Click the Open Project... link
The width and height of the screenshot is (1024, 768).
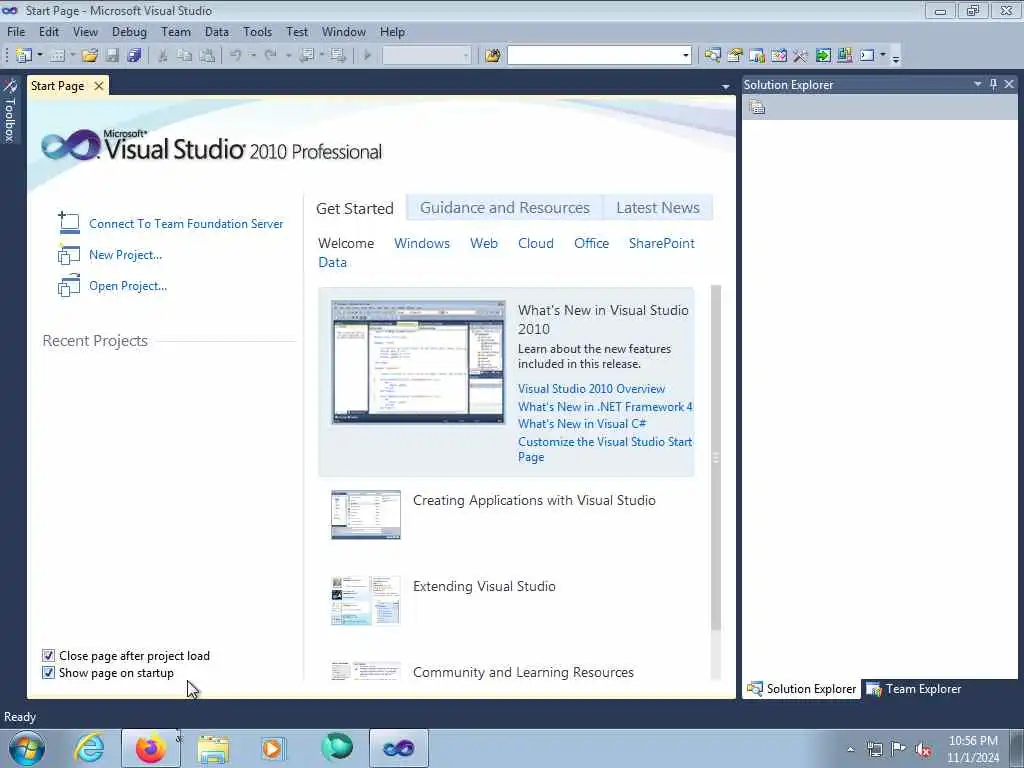(128, 286)
